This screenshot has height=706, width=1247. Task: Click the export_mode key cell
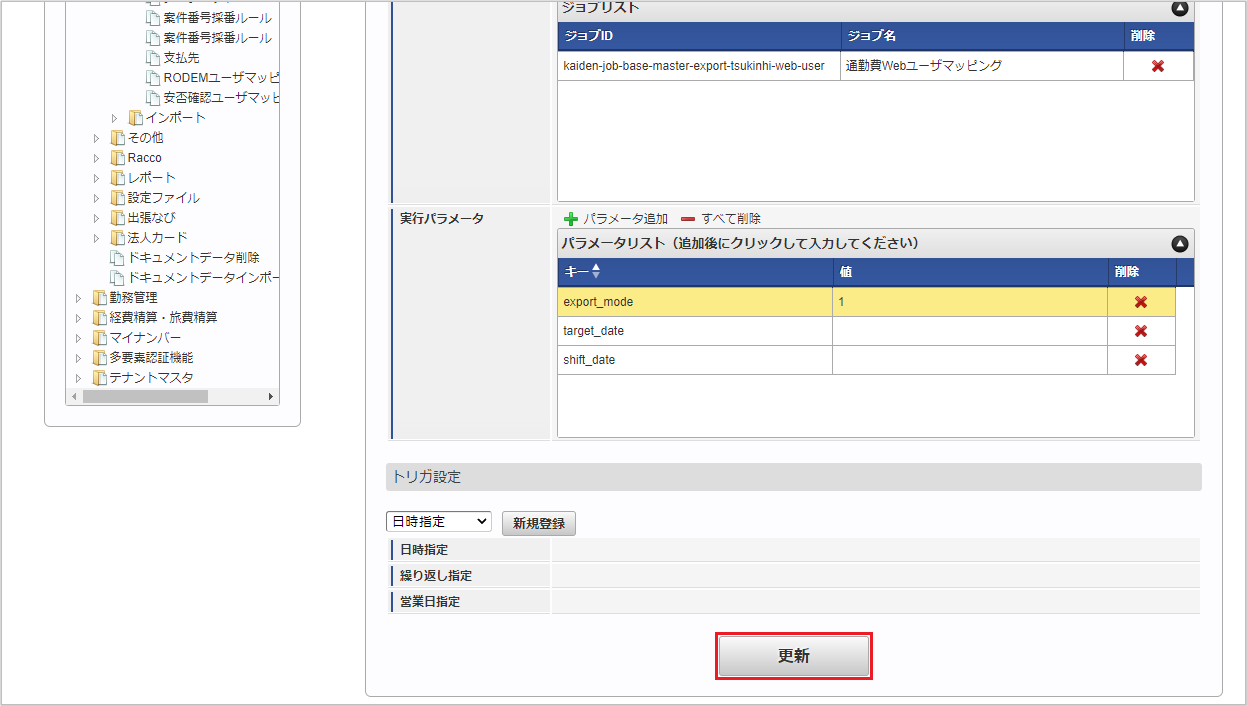point(695,302)
